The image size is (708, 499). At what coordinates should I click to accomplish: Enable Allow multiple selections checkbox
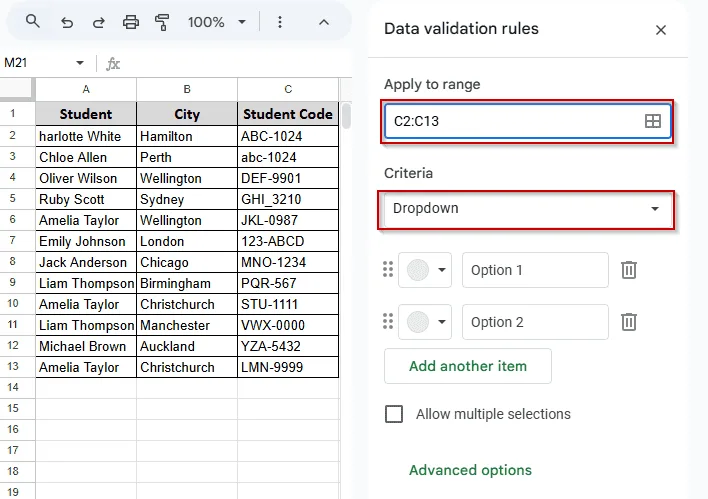pos(394,414)
